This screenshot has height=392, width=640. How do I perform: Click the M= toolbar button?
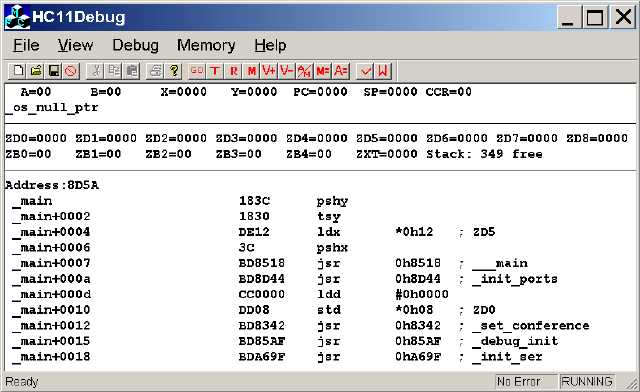point(322,71)
